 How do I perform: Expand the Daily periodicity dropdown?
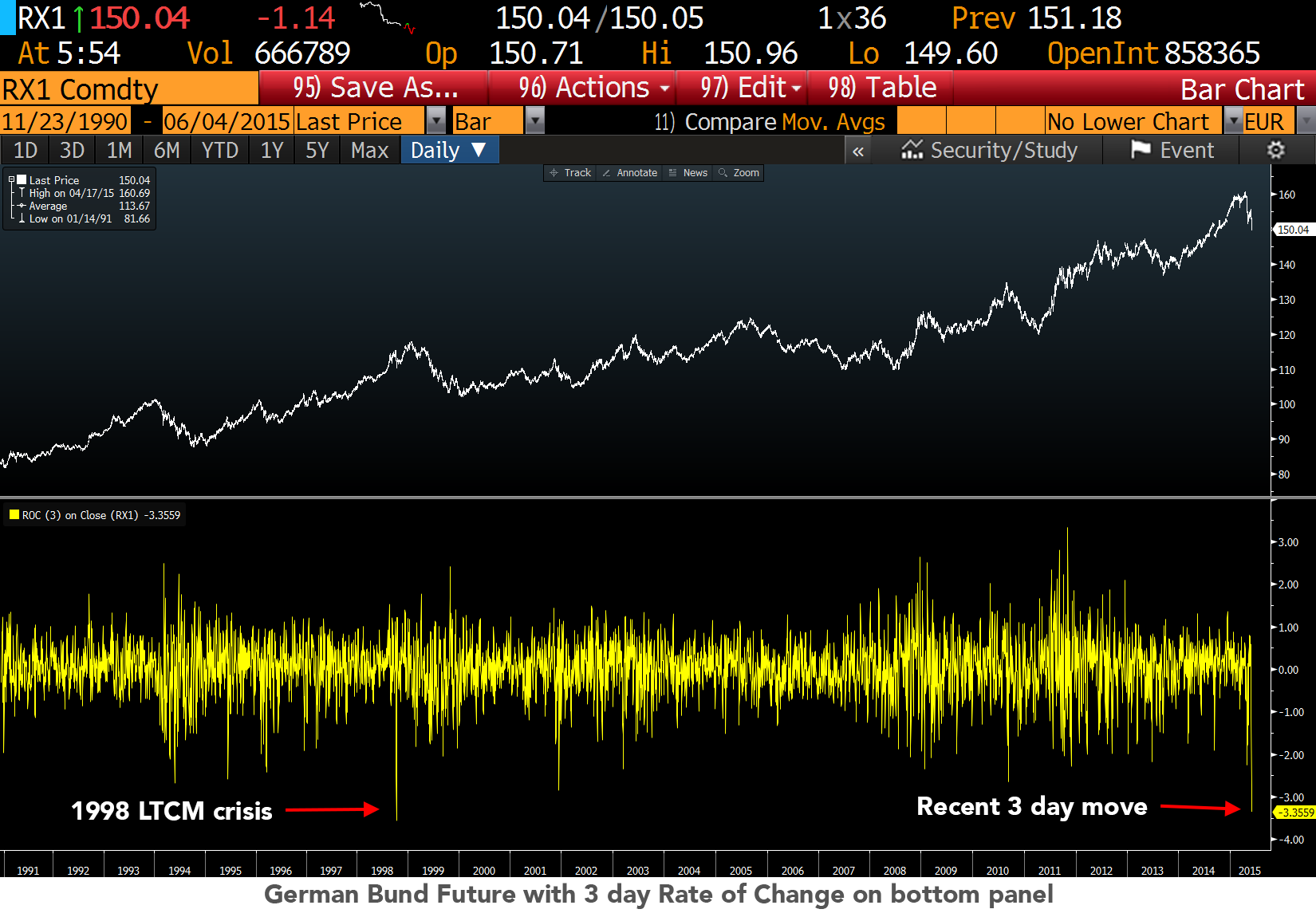point(450,150)
